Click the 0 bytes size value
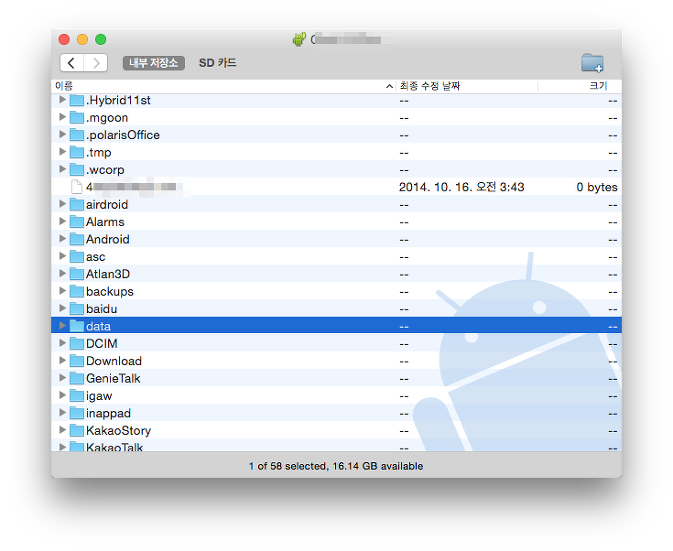 [597, 187]
